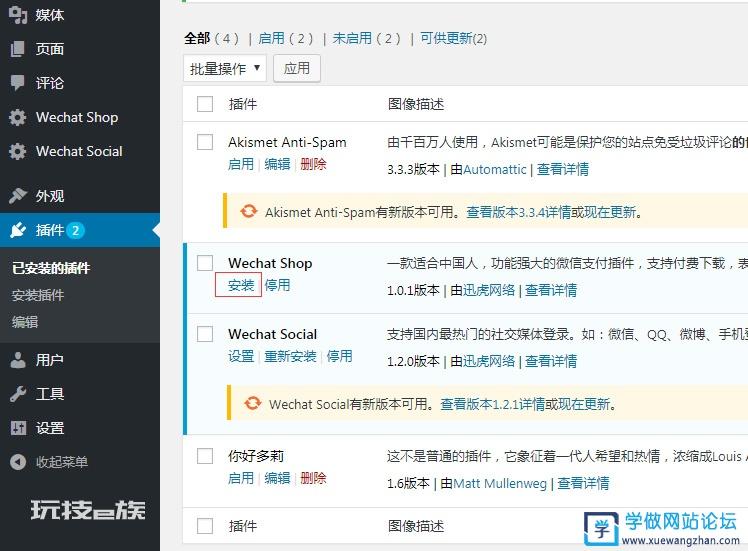Open Automattic author link
The height and width of the screenshot is (551, 748).
point(495,169)
